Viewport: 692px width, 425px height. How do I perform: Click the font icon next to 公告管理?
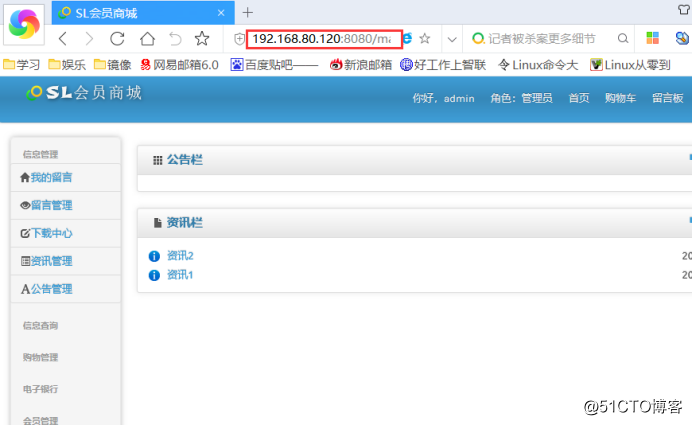(25, 289)
